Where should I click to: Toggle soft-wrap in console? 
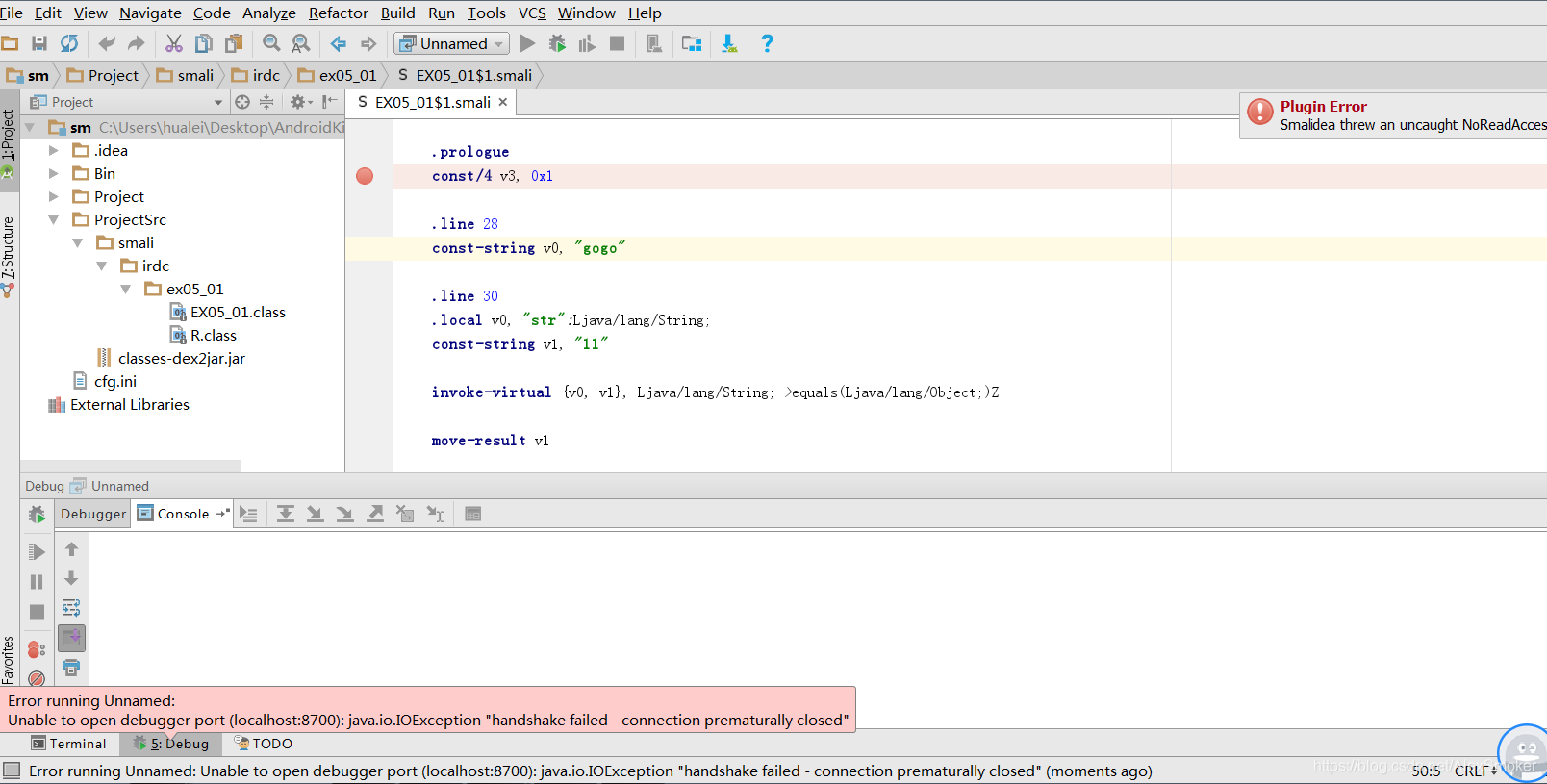coord(71,608)
